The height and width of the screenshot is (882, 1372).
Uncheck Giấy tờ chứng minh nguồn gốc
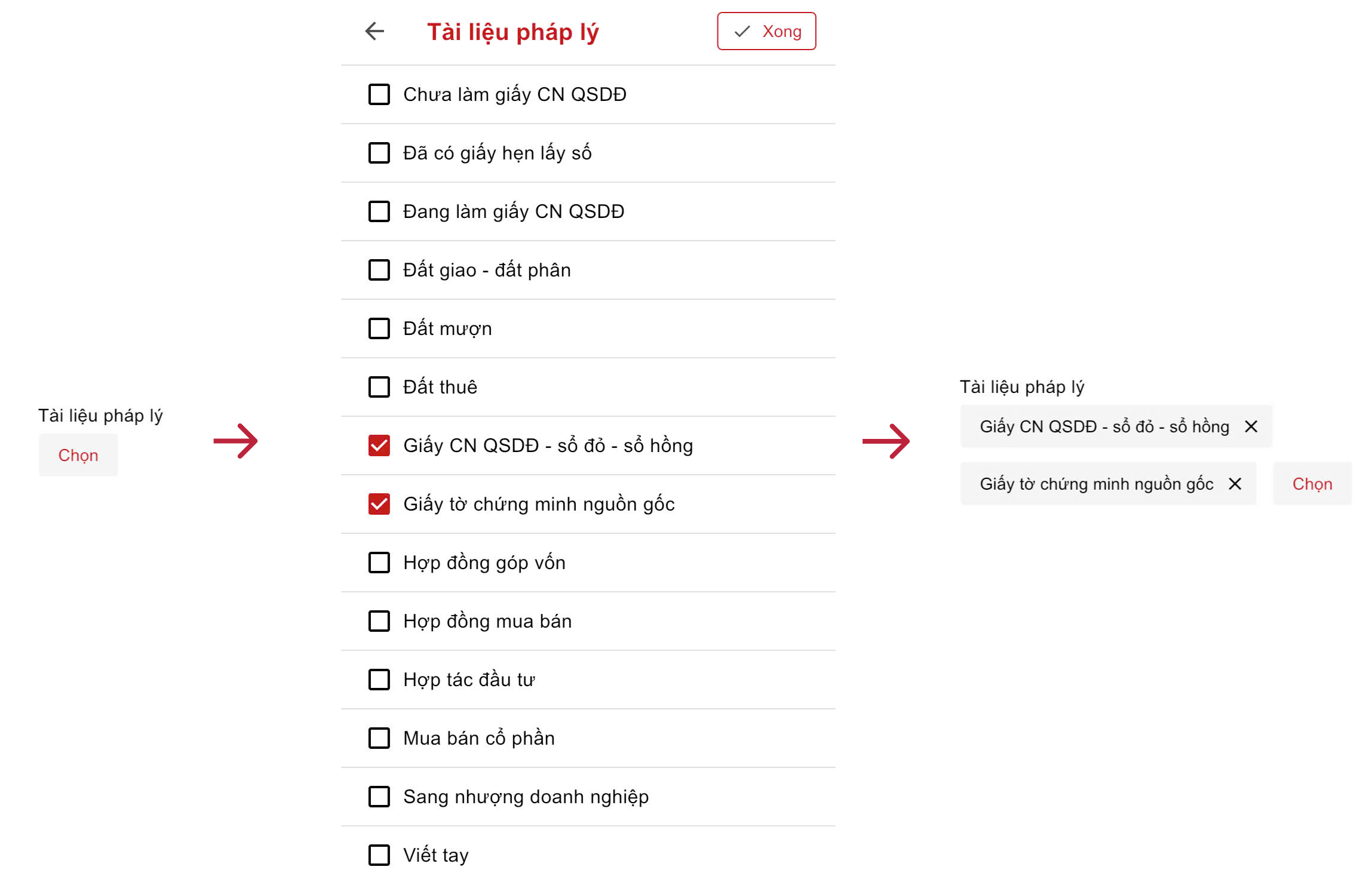(x=379, y=504)
